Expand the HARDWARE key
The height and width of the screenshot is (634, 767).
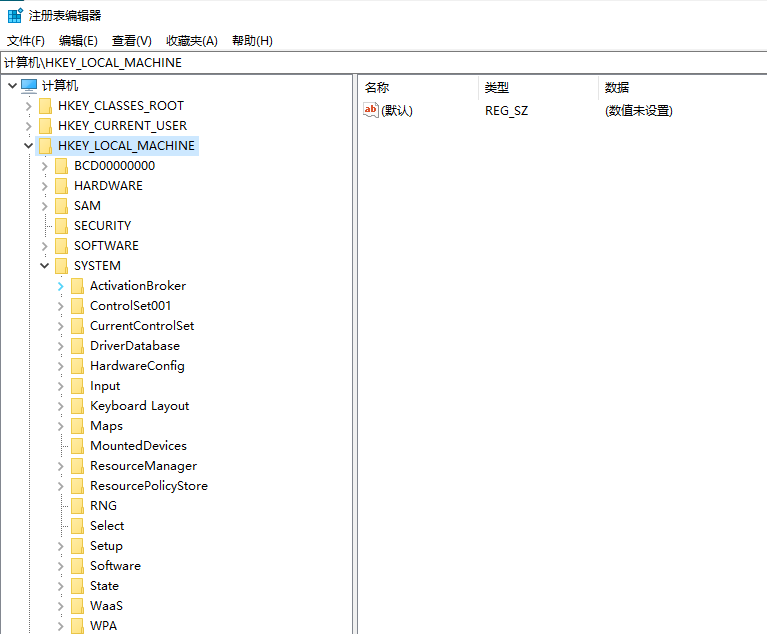45,186
